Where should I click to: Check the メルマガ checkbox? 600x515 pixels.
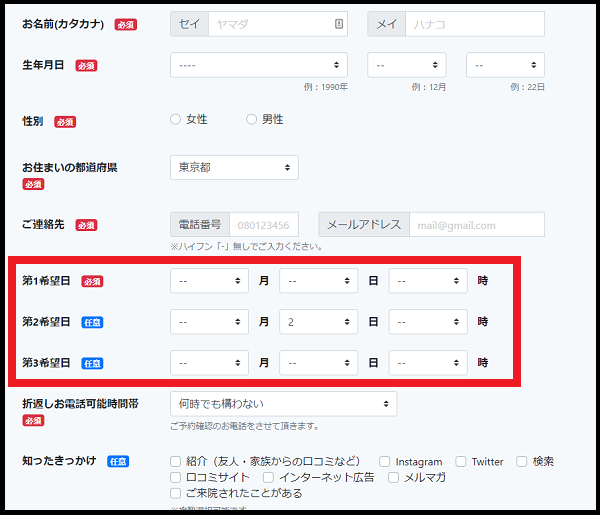[393, 478]
